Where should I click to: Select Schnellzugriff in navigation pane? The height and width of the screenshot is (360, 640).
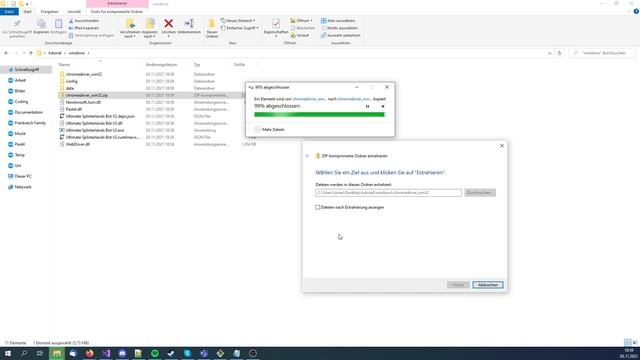point(26,70)
